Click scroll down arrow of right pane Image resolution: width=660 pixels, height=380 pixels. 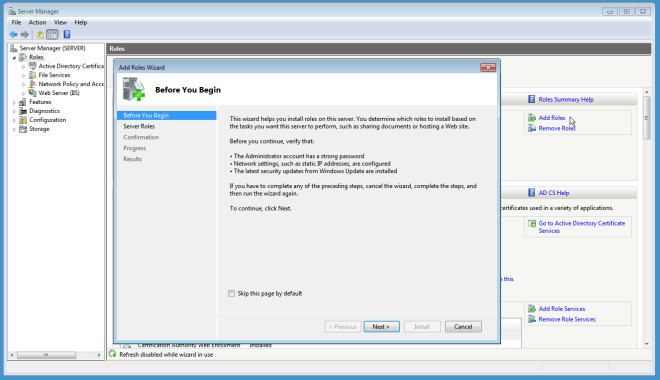[647, 344]
